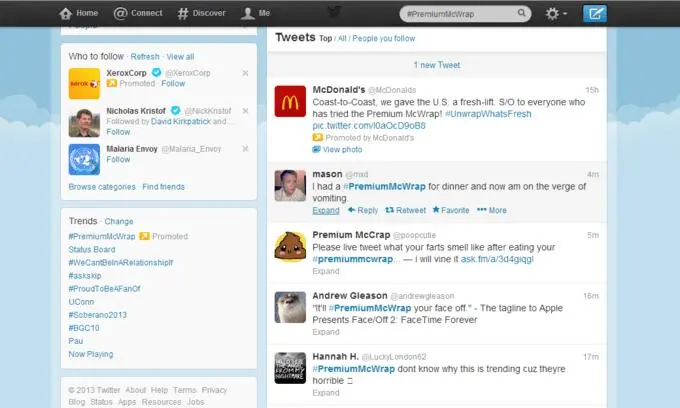680x408 pixels.
Task: Dismiss the Malaria Envoy suggestion
Action: click(245, 149)
